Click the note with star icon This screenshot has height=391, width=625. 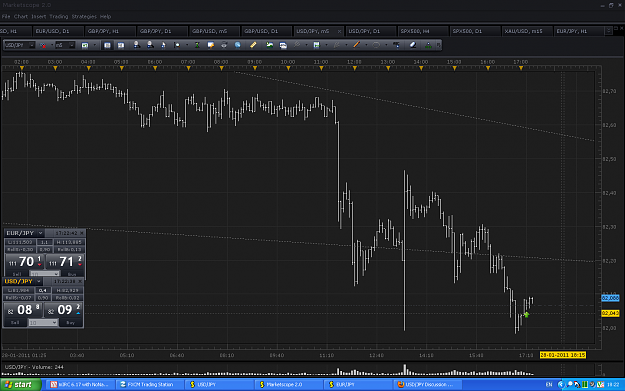pos(210,45)
